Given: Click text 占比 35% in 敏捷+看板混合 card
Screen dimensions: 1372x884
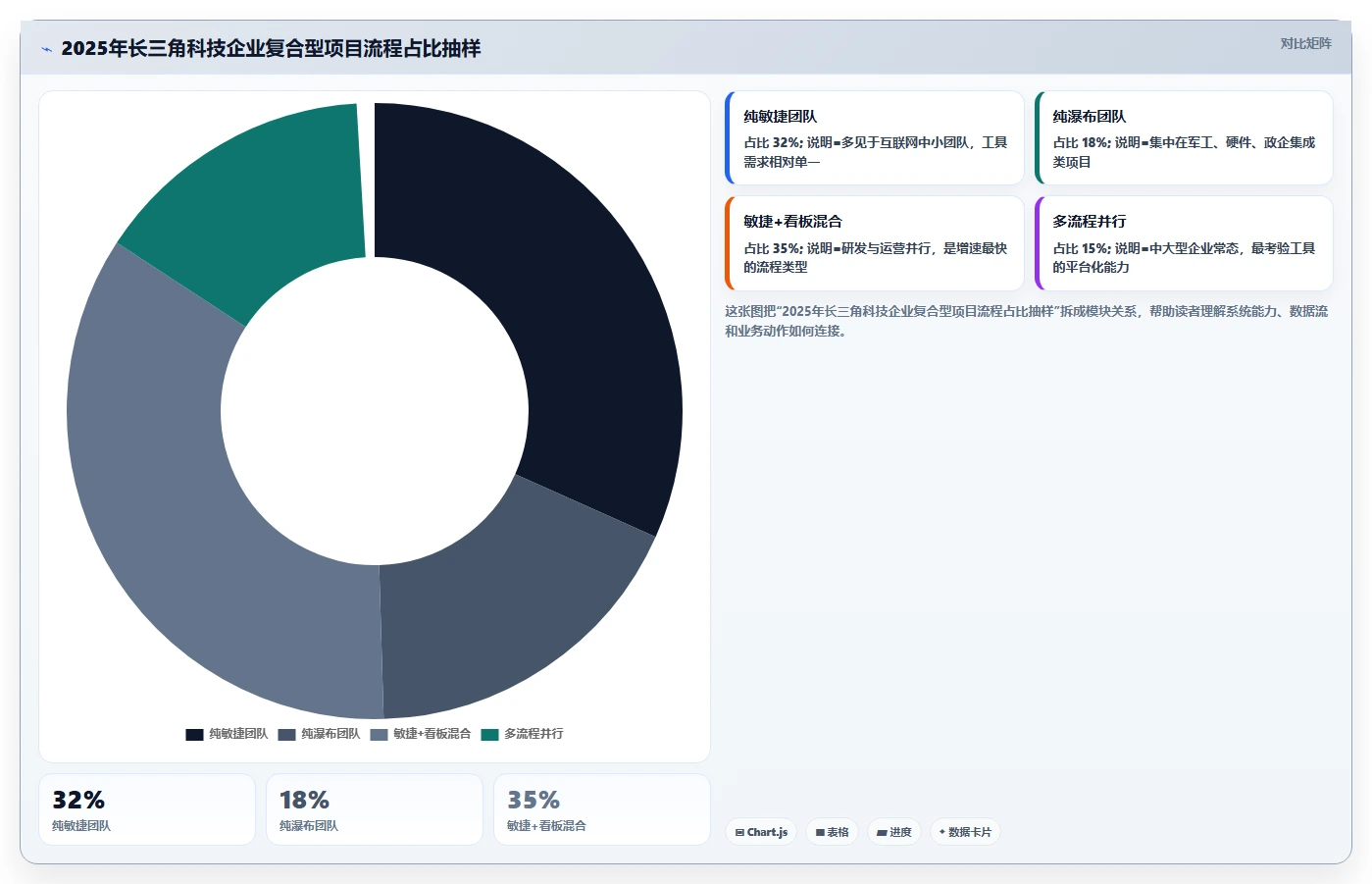Looking at the screenshot, I should pyautogui.click(x=772, y=248).
